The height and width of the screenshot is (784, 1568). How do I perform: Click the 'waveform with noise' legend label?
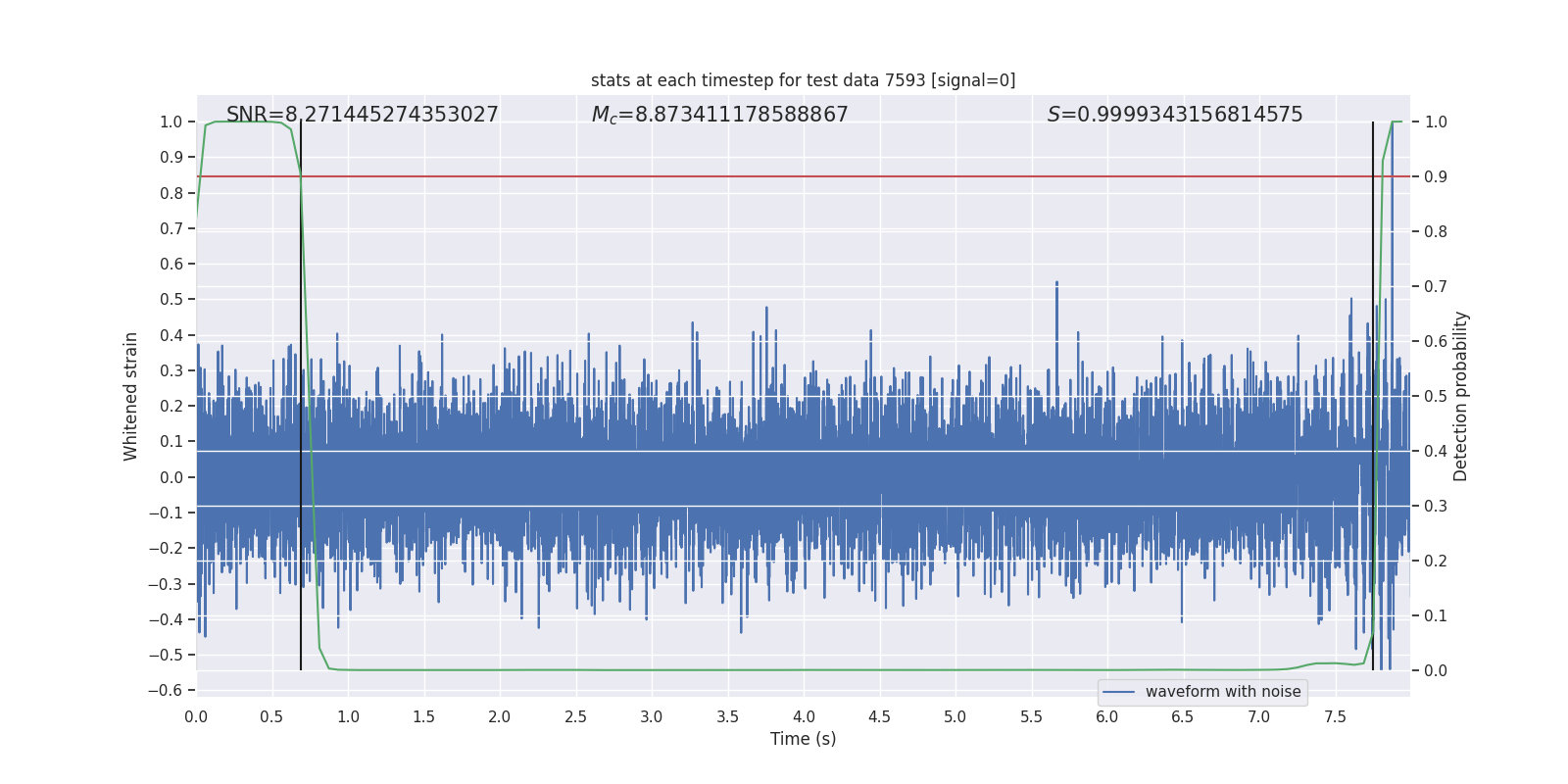tap(1223, 692)
